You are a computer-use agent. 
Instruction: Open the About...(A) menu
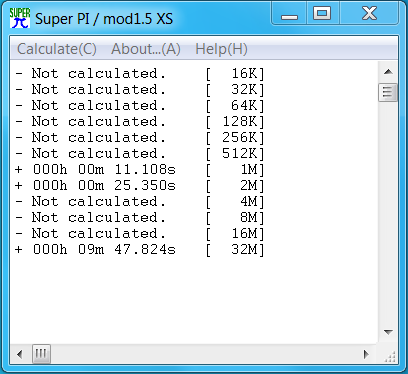(146, 49)
